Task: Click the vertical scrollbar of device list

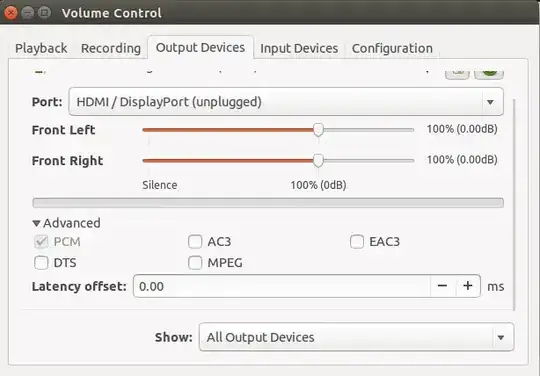Action: 514,205
